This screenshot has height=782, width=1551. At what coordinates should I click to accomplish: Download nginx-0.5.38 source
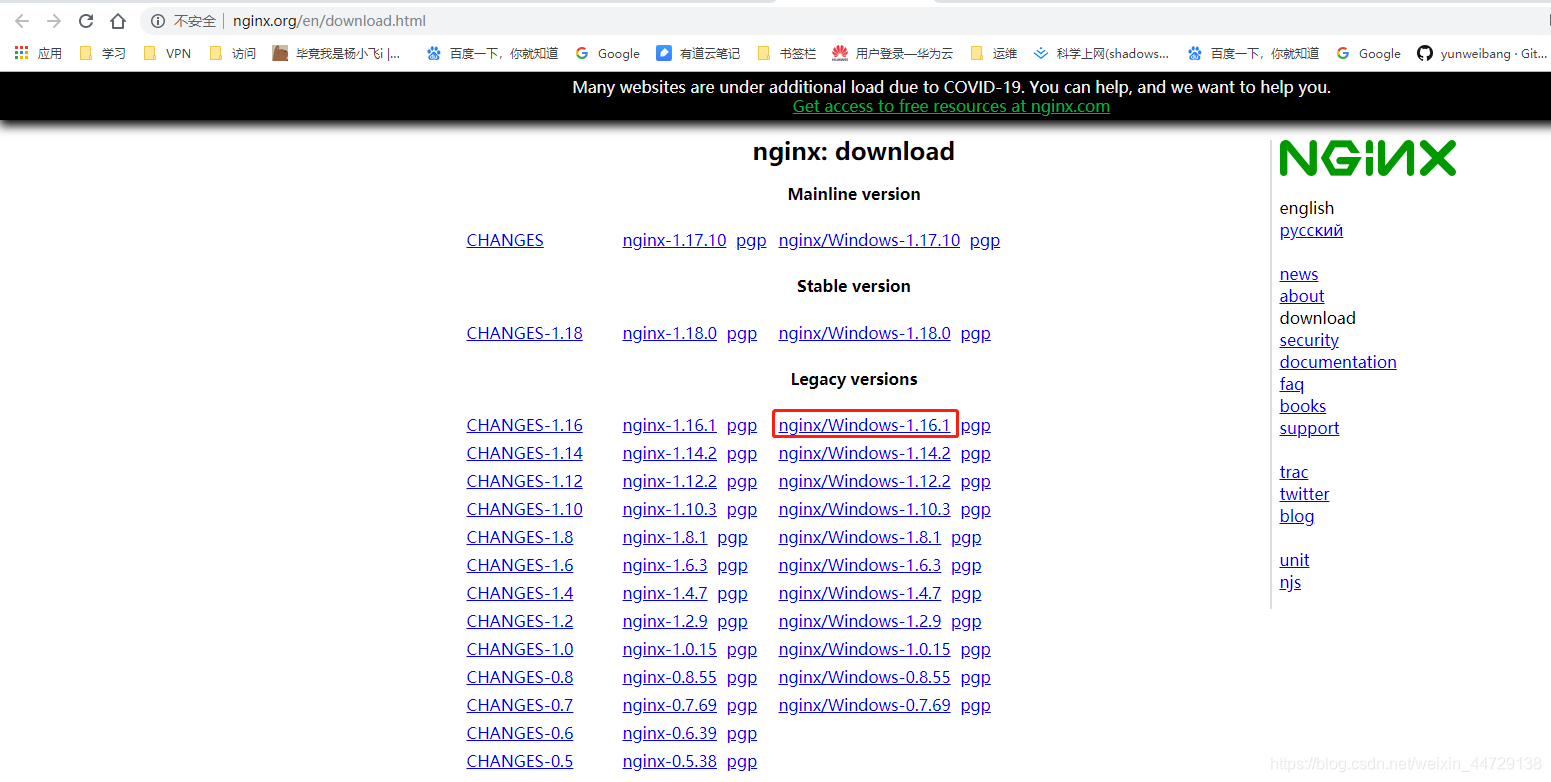click(669, 761)
